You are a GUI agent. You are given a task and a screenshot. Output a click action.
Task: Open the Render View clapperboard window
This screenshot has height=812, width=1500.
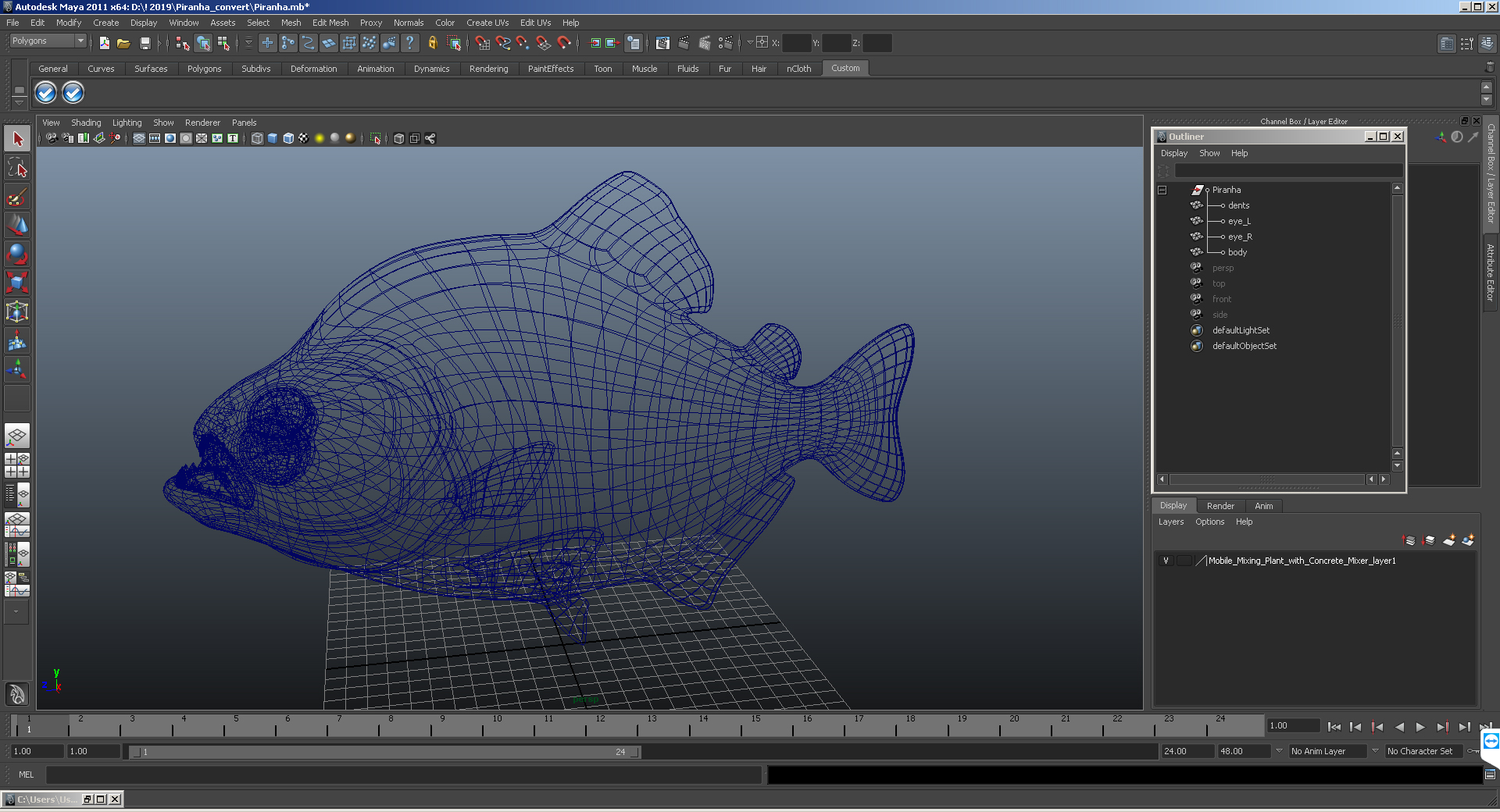[662, 43]
